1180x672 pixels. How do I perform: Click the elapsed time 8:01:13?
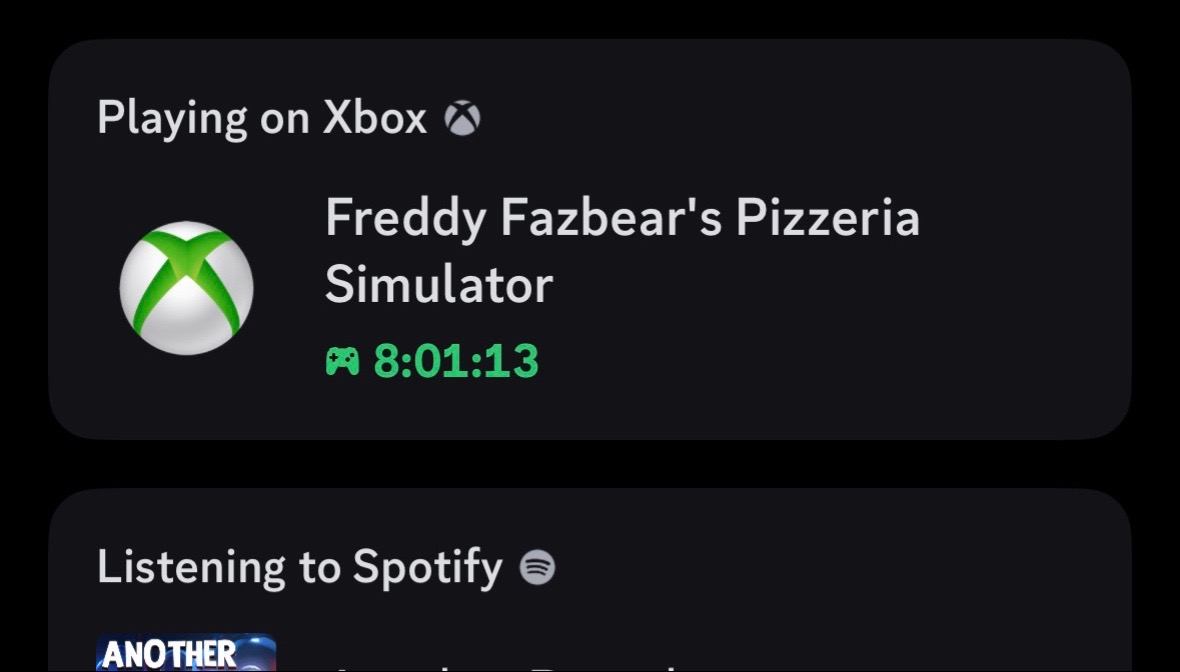(456, 361)
